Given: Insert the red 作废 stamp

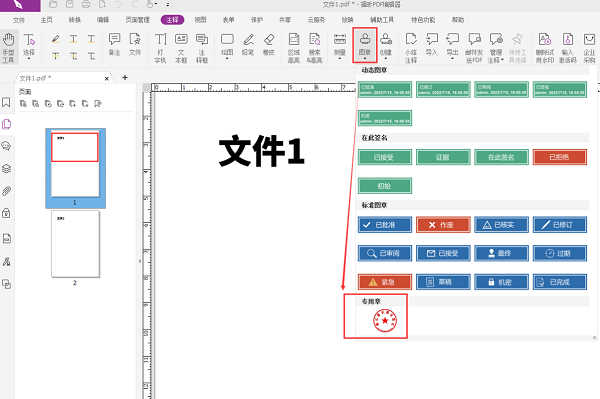Looking at the screenshot, I should pyautogui.click(x=443, y=225).
